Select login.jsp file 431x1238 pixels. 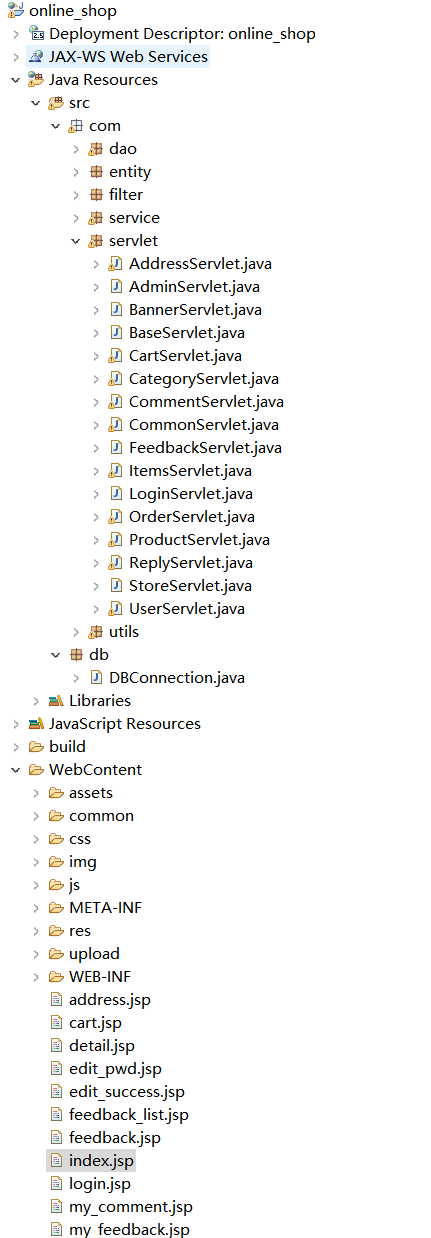coord(100,1184)
